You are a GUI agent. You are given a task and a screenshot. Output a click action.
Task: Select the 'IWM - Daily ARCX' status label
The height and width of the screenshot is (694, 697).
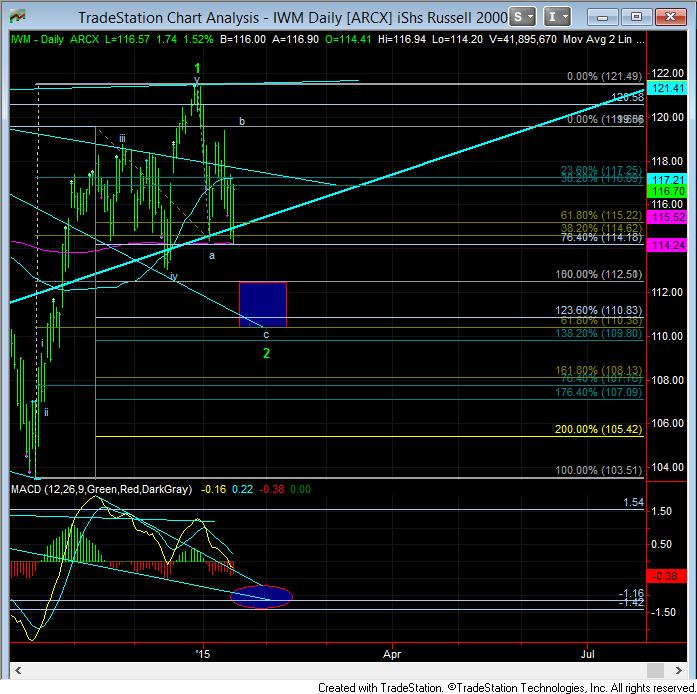point(55,39)
